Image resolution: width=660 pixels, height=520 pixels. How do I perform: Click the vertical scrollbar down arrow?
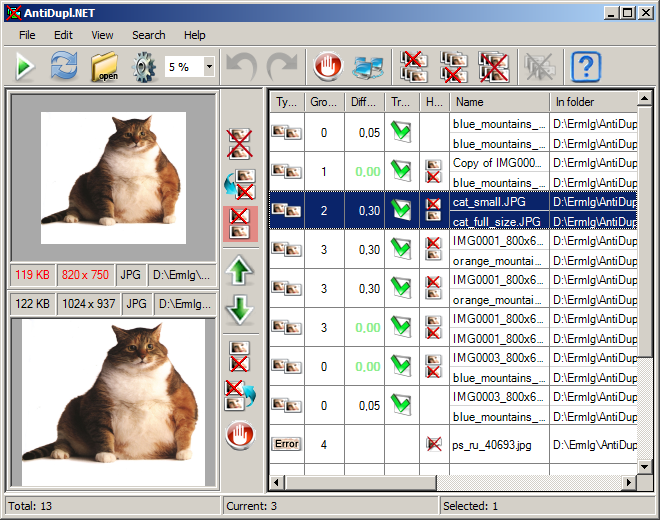click(x=644, y=466)
